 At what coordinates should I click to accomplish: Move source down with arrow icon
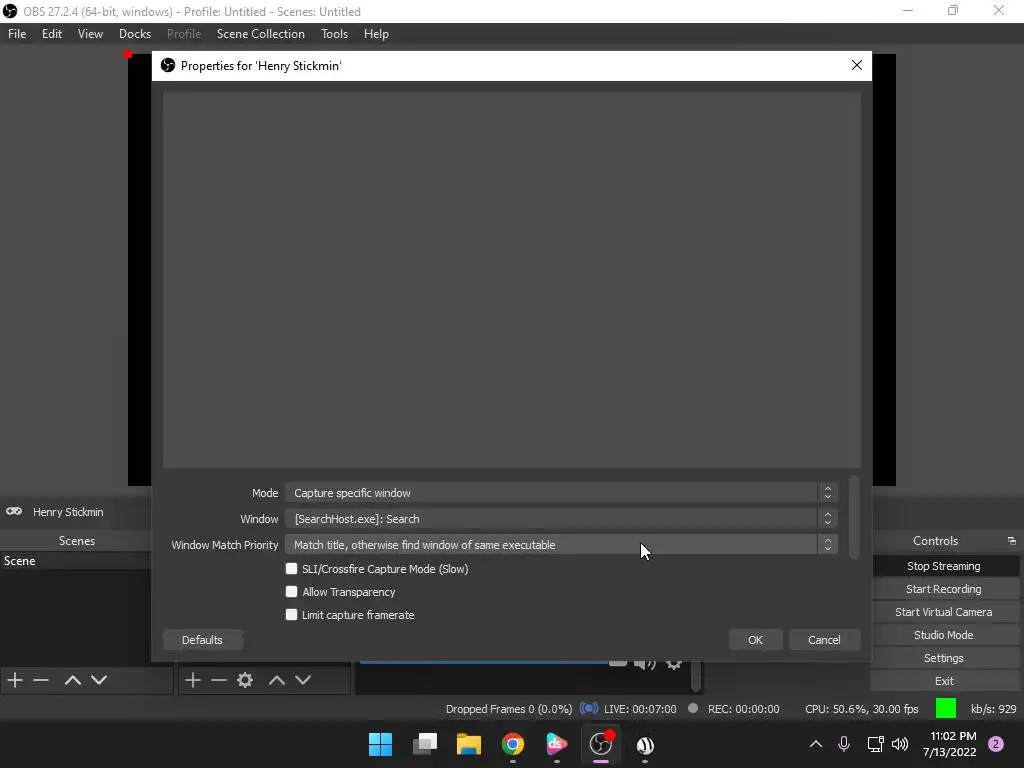pyautogui.click(x=303, y=680)
